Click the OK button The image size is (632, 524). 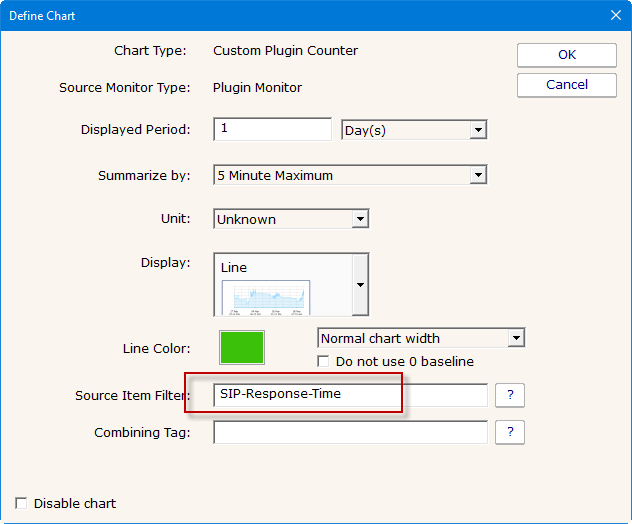(566, 55)
